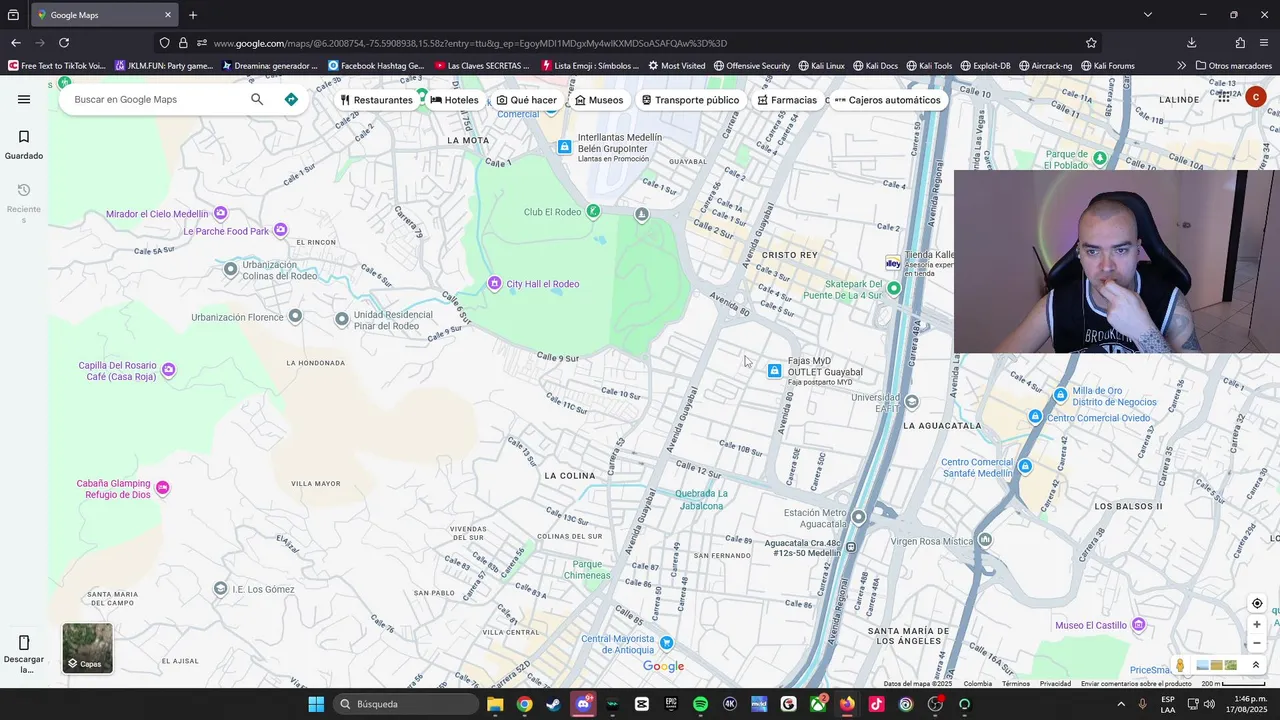The image size is (1280, 720).
Task: Select the Le Parche Food Park pin
Action: (280, 230)
